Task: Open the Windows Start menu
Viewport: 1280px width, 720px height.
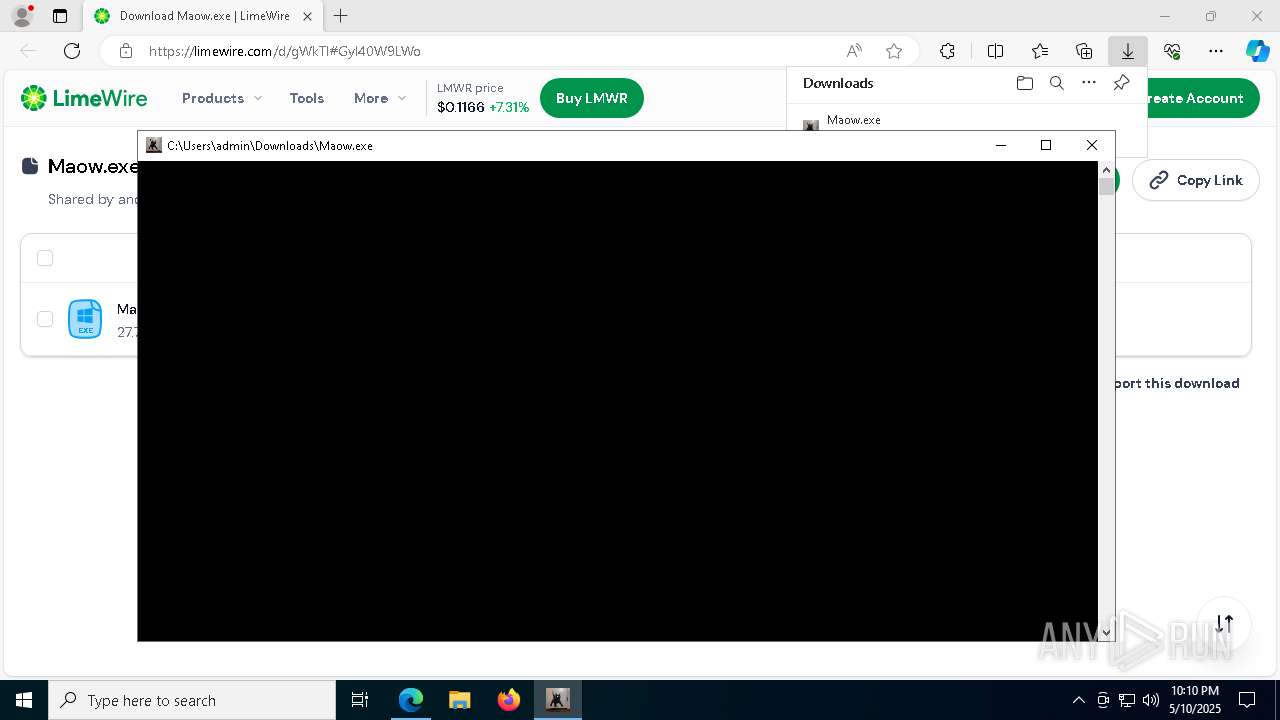Action: (x=24, y=700)
